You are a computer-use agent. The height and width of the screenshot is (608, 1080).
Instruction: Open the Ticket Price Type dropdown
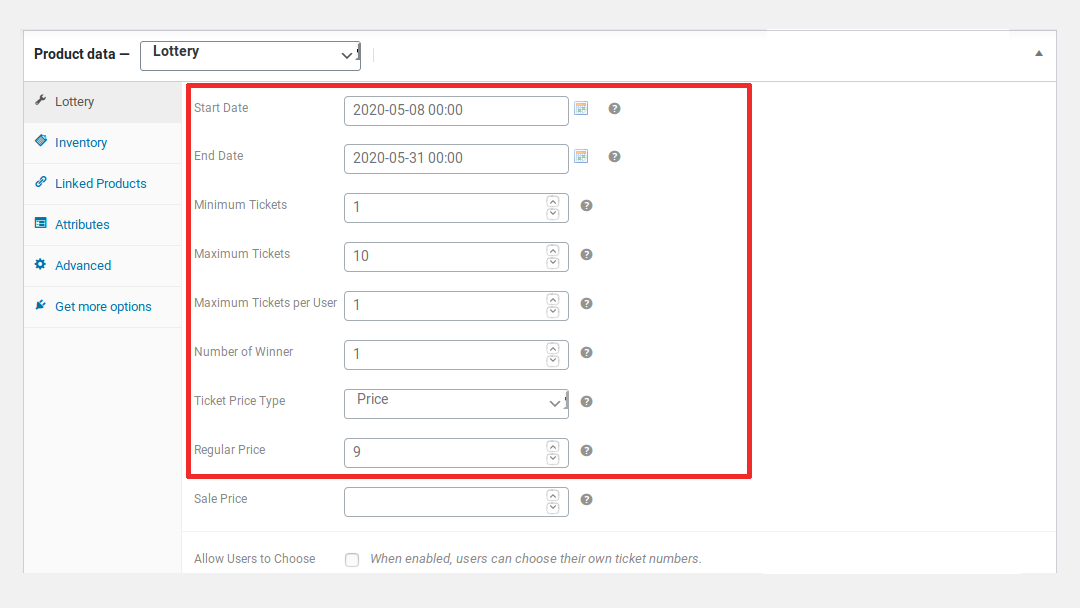pyautogui.click(x=456, y=403)
